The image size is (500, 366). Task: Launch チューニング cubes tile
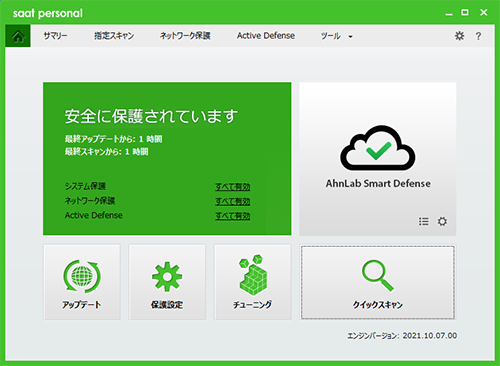point(252,282)
